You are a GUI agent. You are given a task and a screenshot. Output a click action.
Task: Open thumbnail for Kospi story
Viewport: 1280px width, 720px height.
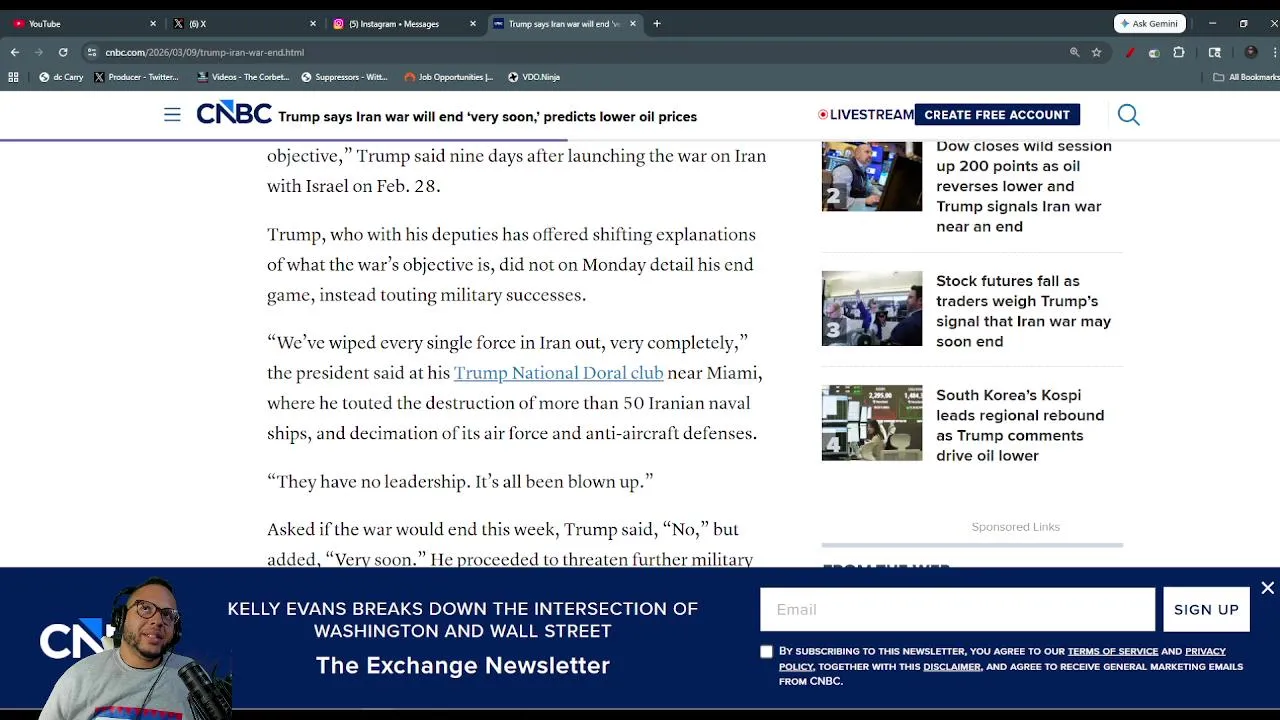(x=872, y=423)
